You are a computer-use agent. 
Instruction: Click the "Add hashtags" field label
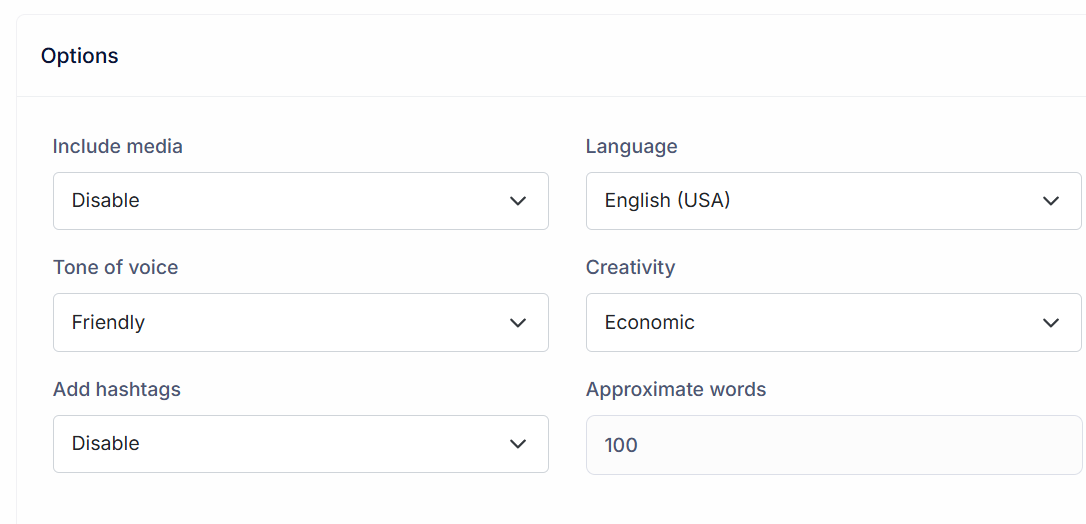tap(117, 390)
